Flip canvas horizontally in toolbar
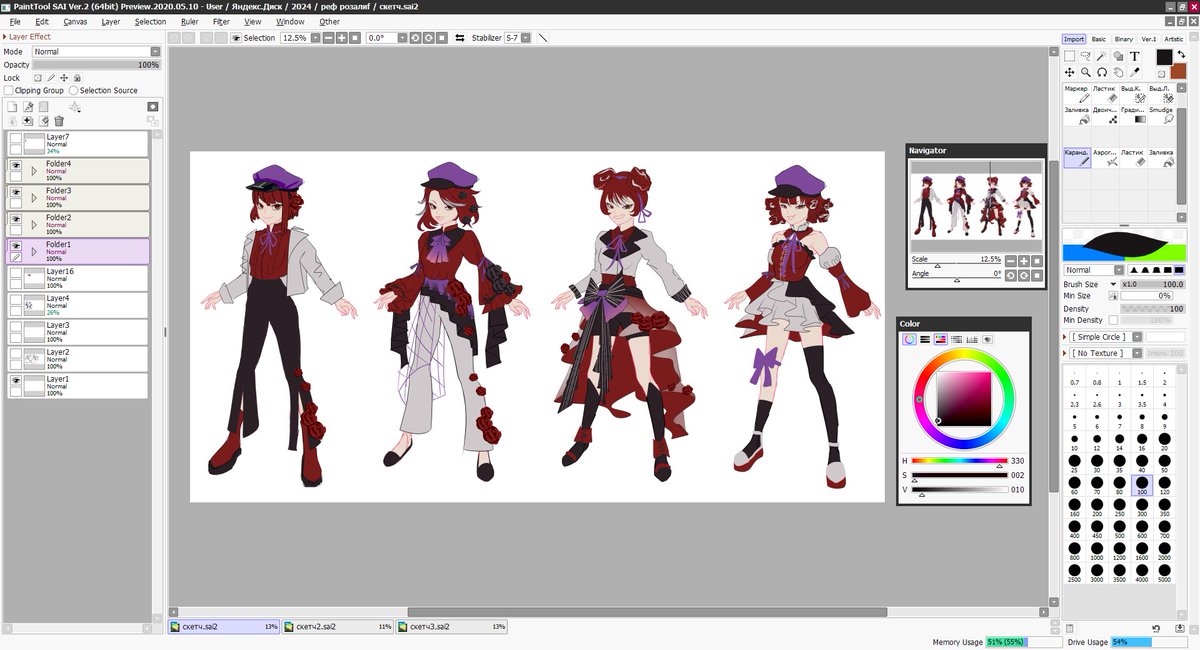Screen dimensions: 1200x650 pyautogui.click(x=460, y=38)
